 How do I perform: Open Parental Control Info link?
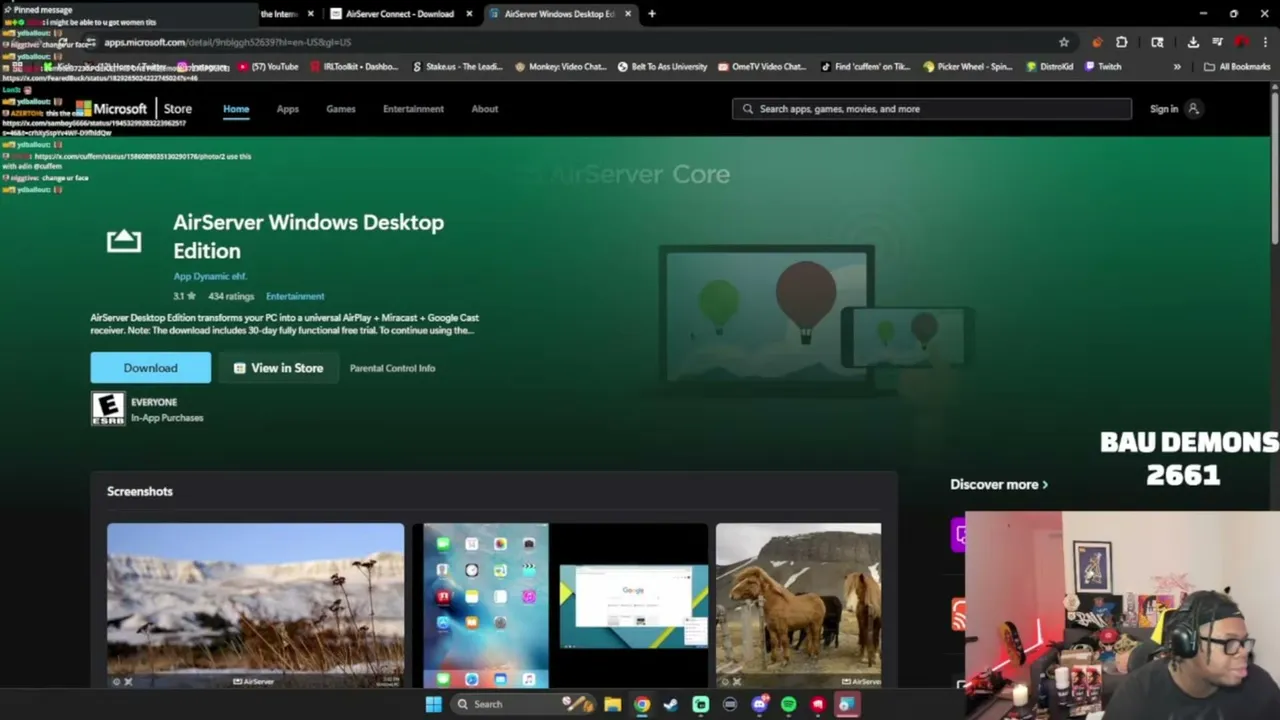(x=392, y=368)
